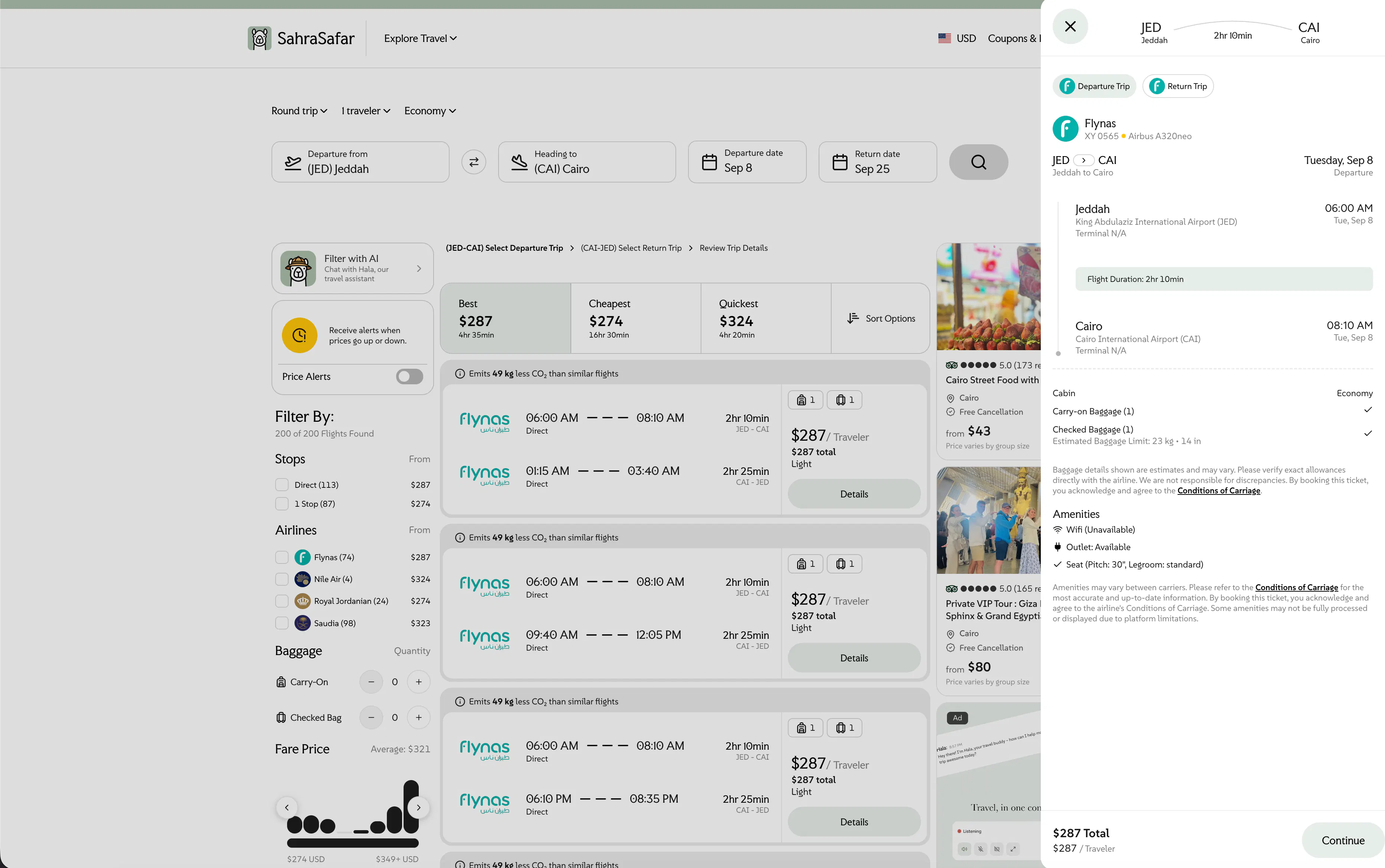Viewport: 1385px width, 868px height.
Task: Toggle the Price Alerts switch
Action: click(409, 377)
